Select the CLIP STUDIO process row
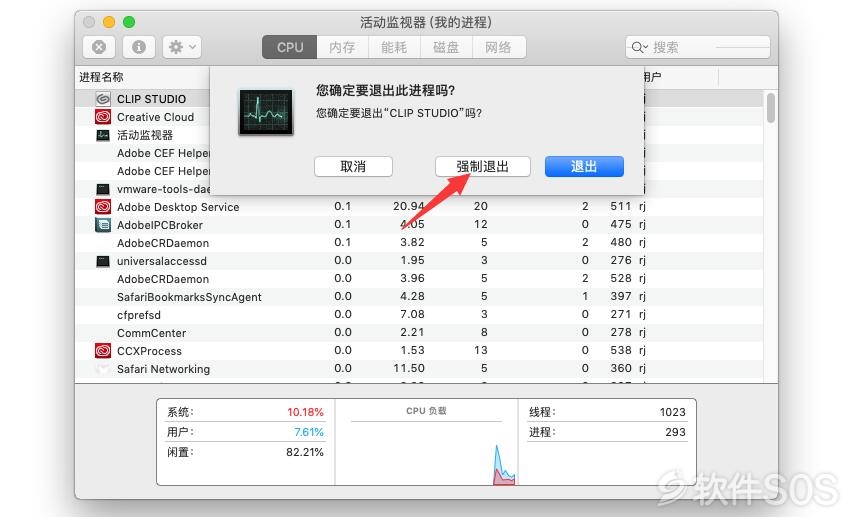Screen dimensions: 852x517 click(x=418, y=98)
